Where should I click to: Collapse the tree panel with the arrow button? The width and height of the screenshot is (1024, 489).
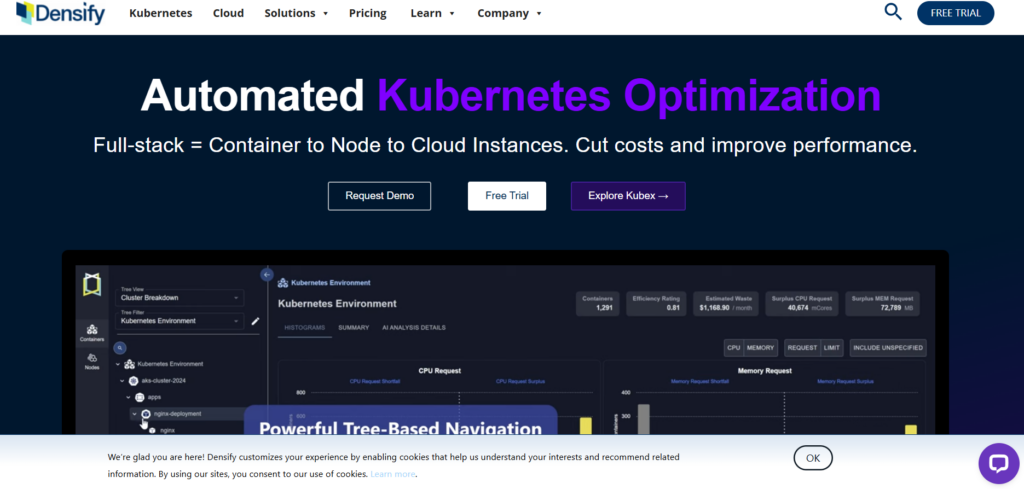[266, 275]
